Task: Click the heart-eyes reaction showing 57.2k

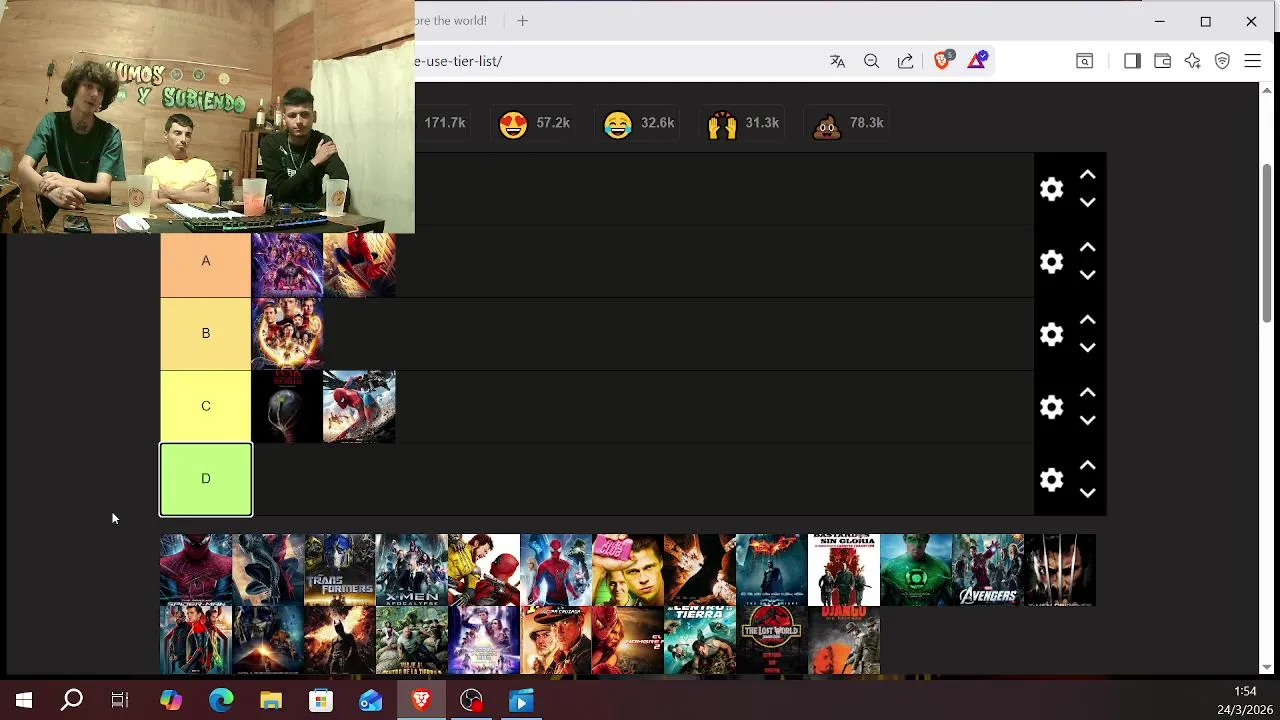Action: click(x=534, y=123)
